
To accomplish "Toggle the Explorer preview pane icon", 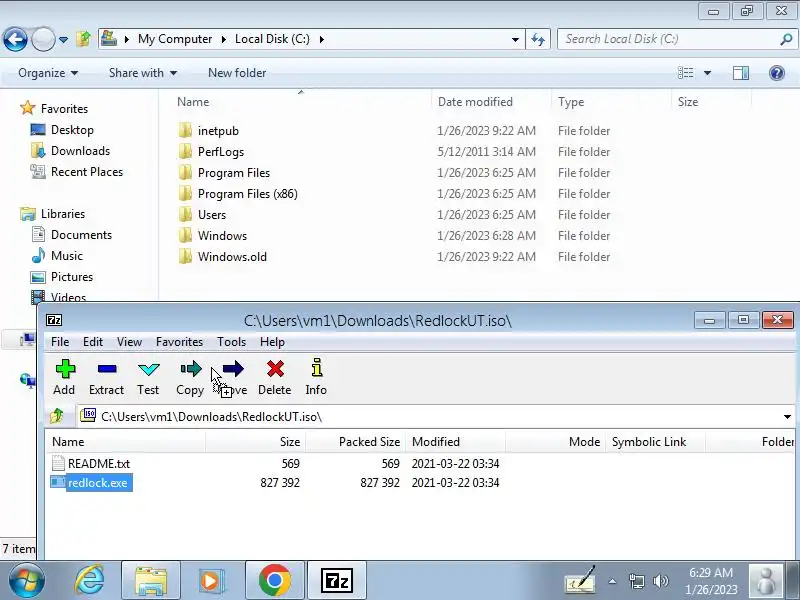I will click(741, 73).
